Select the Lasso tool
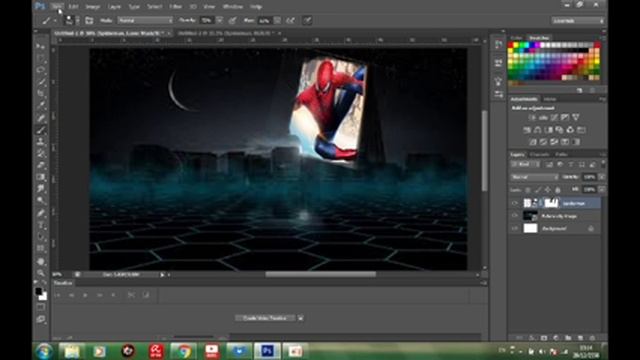640x360 pixels. (x=41, y=70)
